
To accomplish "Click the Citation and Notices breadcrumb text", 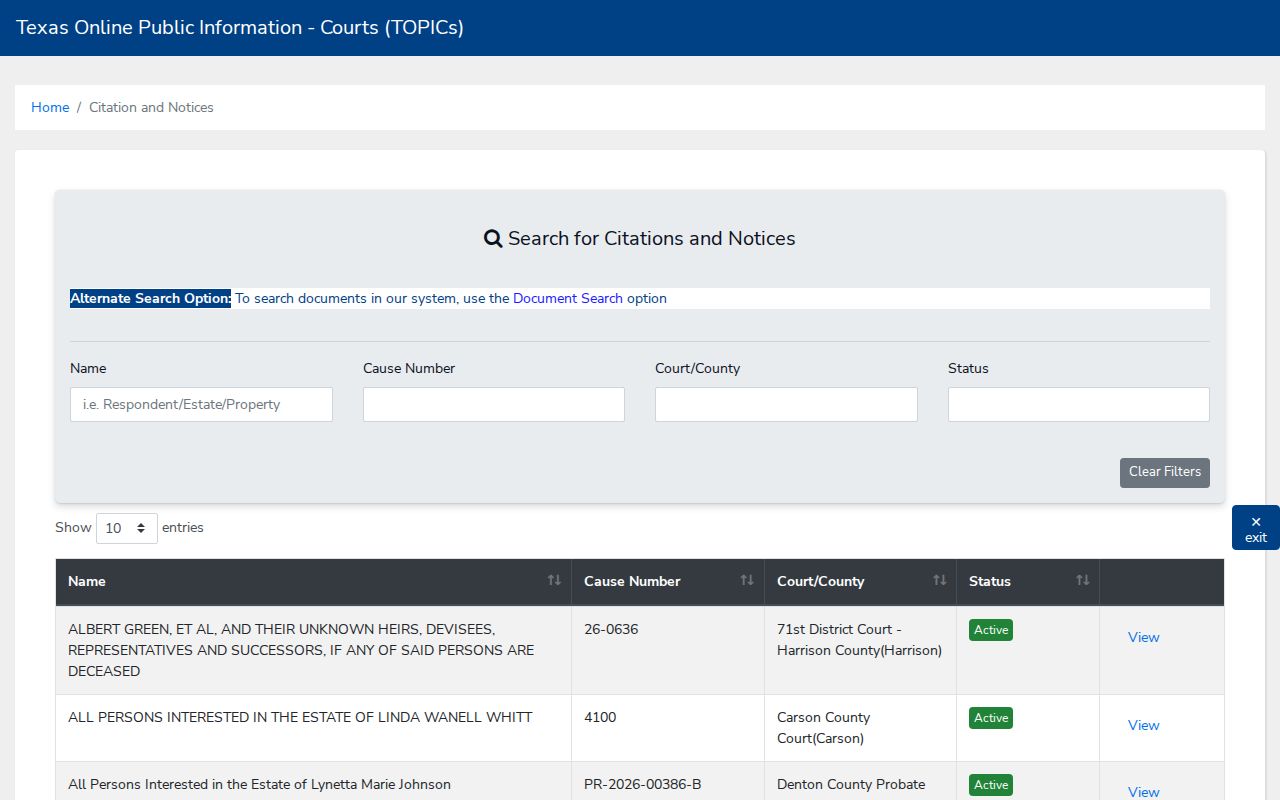I will pyautogui.click(x=151, y=107).
